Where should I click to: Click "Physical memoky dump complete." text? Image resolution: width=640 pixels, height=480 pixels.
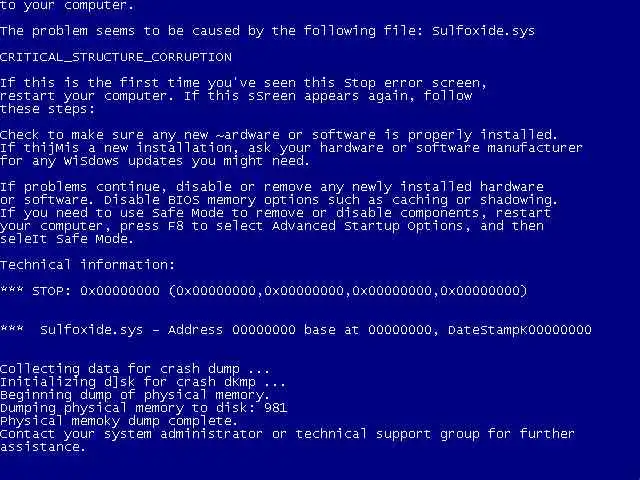(x=118, y=421)
